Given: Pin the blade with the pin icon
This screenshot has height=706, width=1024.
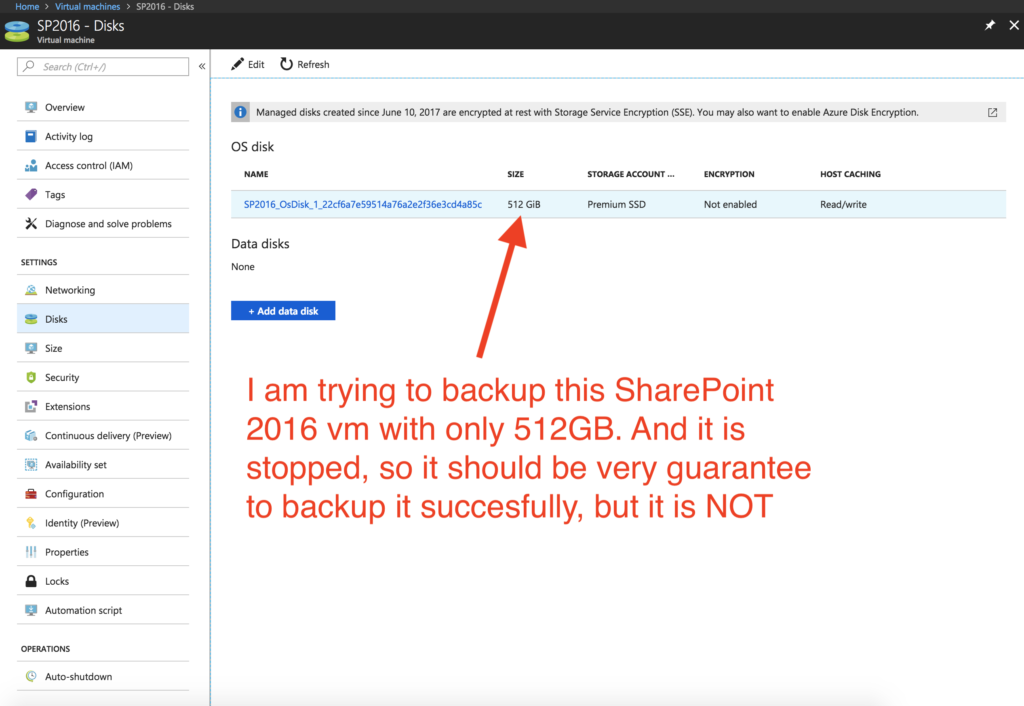Looking at the screenshot, I should click(x=989, y=25).
